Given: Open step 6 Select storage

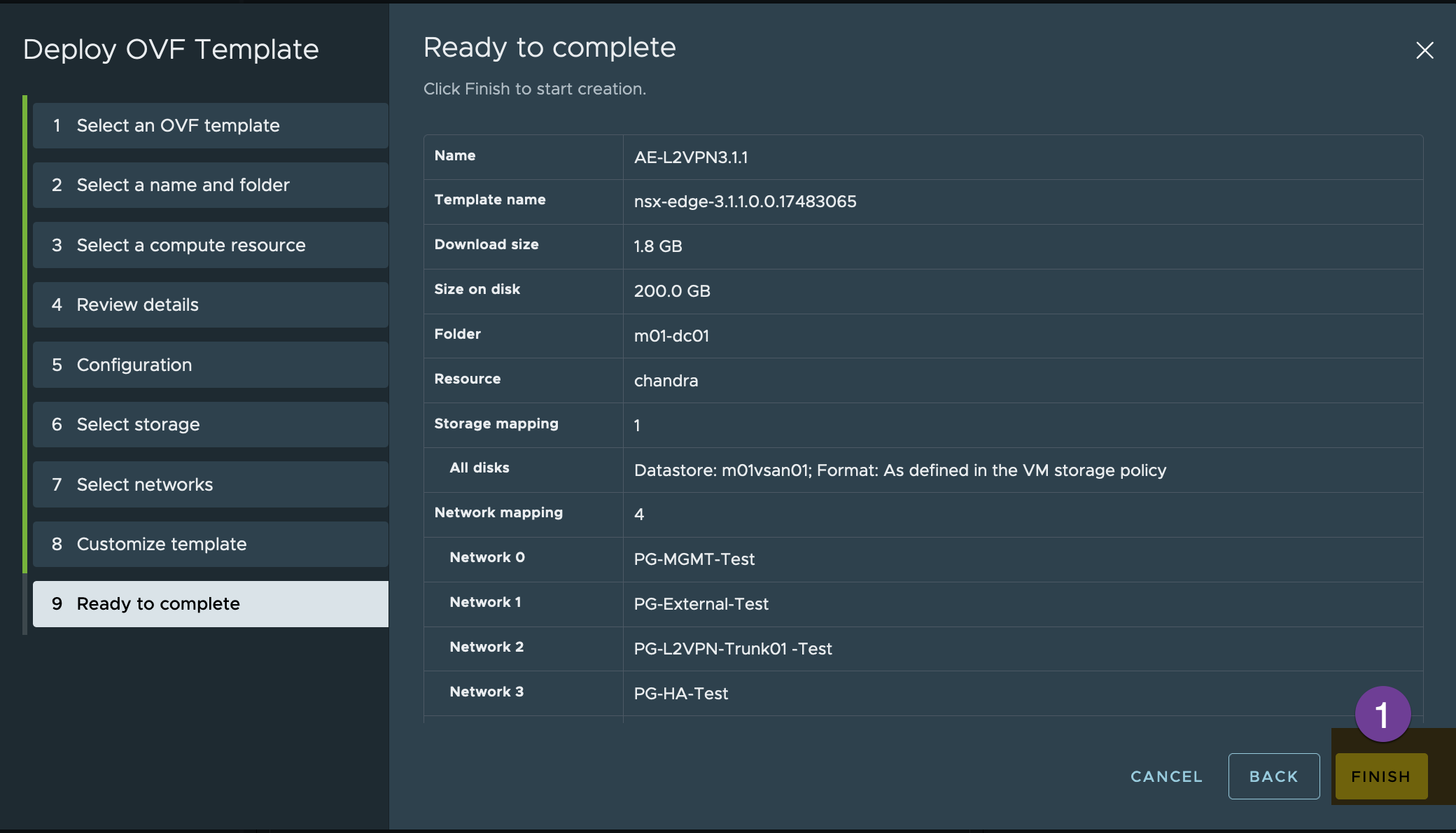Looking at the screenshot, I should pyautogui.click(x=211, y=424).
